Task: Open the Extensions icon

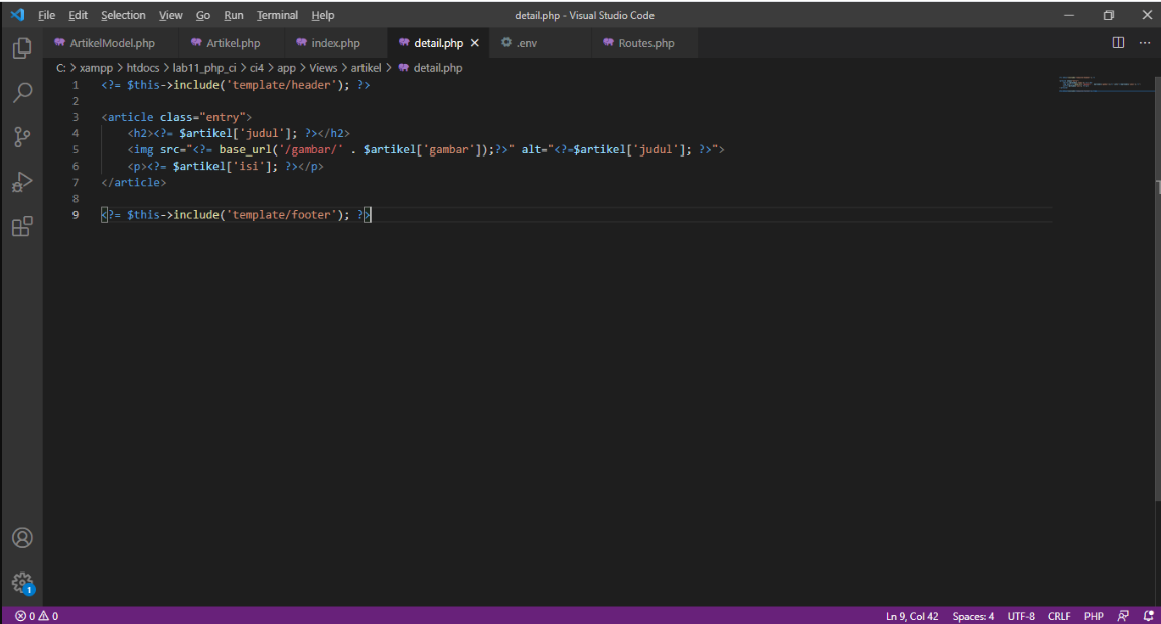Action: click(x=22, y=226)
